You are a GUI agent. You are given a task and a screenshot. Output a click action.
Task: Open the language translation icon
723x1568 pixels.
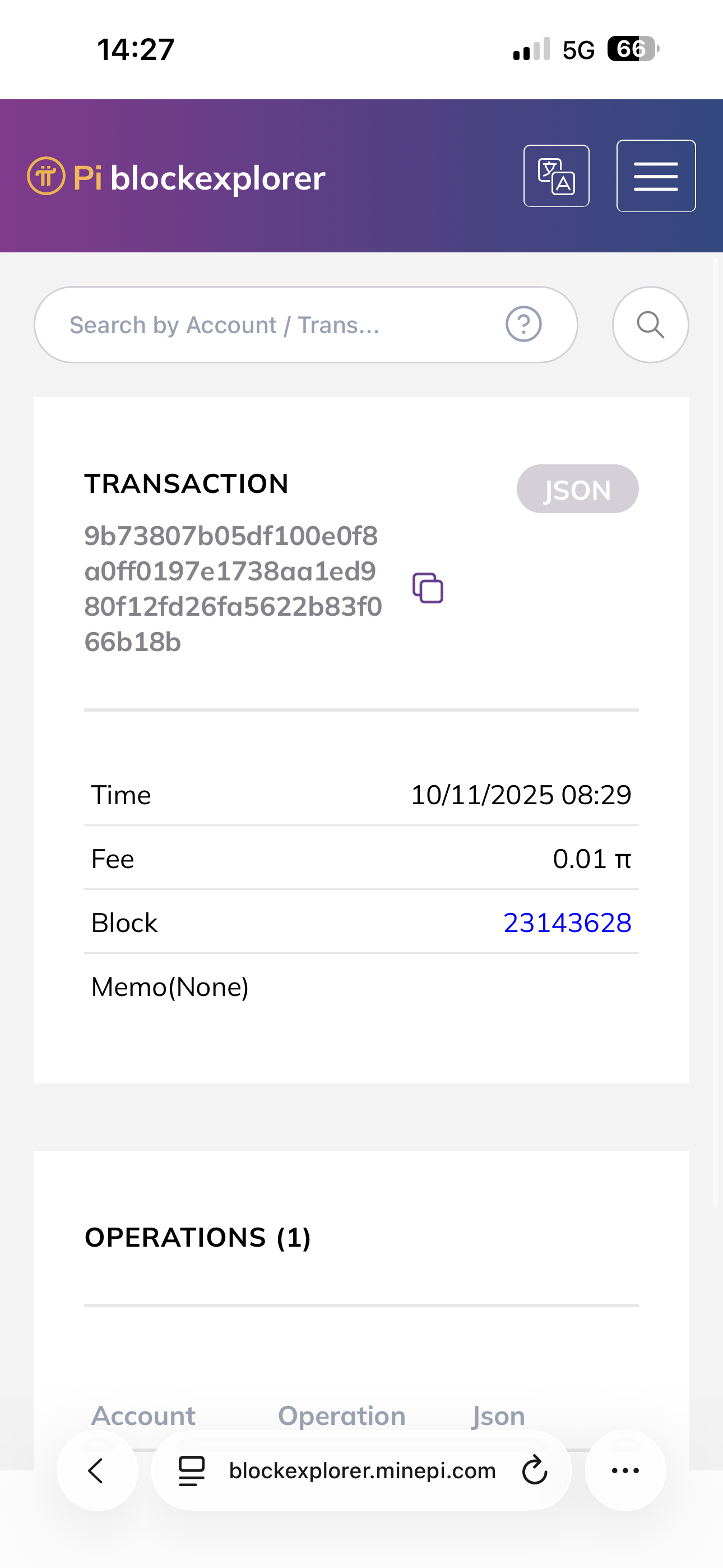click(556, 176)
